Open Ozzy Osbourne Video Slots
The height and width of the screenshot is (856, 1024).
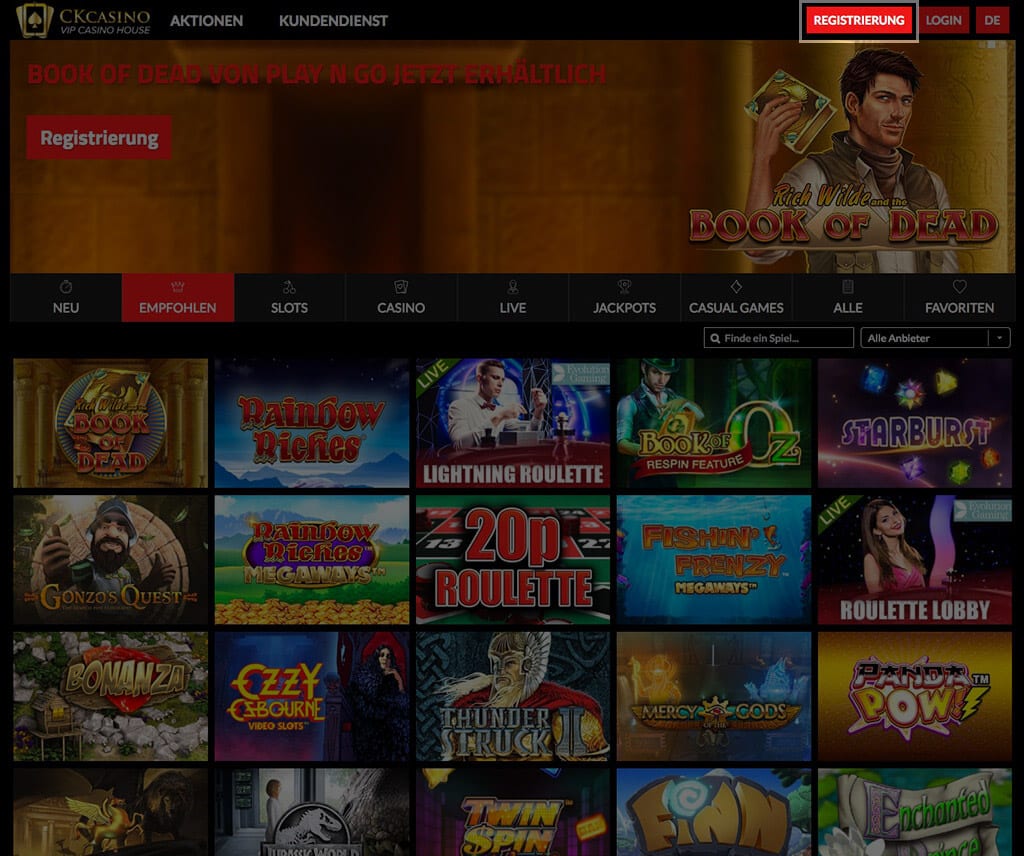coord(312,696)
